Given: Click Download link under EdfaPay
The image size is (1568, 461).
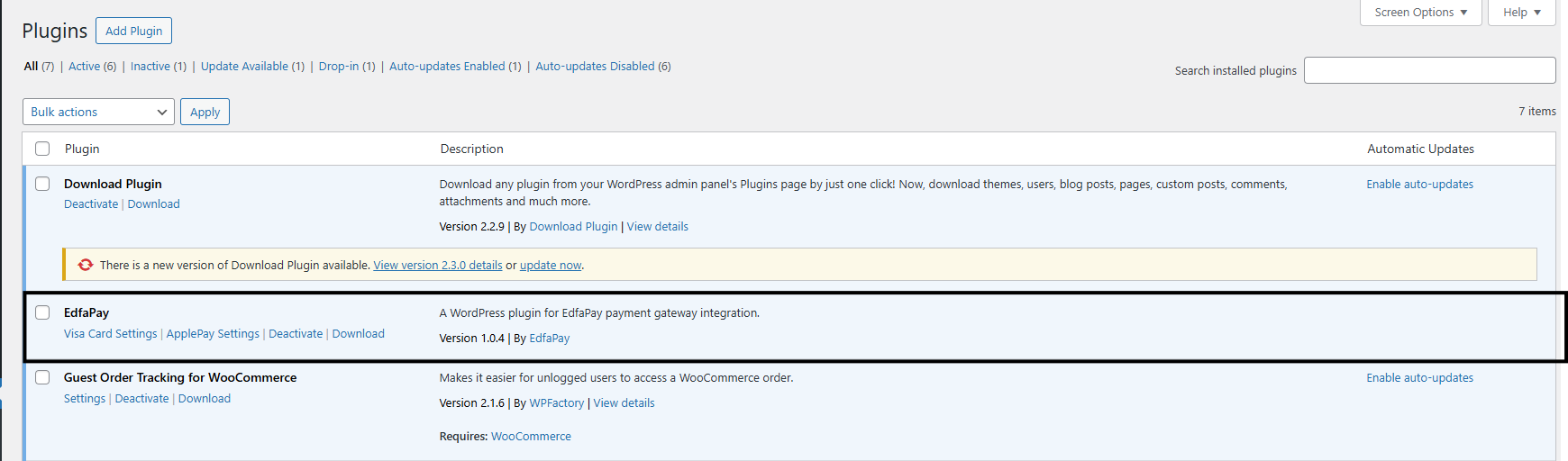Looking at the screenshot, I should tap(359, 334).
